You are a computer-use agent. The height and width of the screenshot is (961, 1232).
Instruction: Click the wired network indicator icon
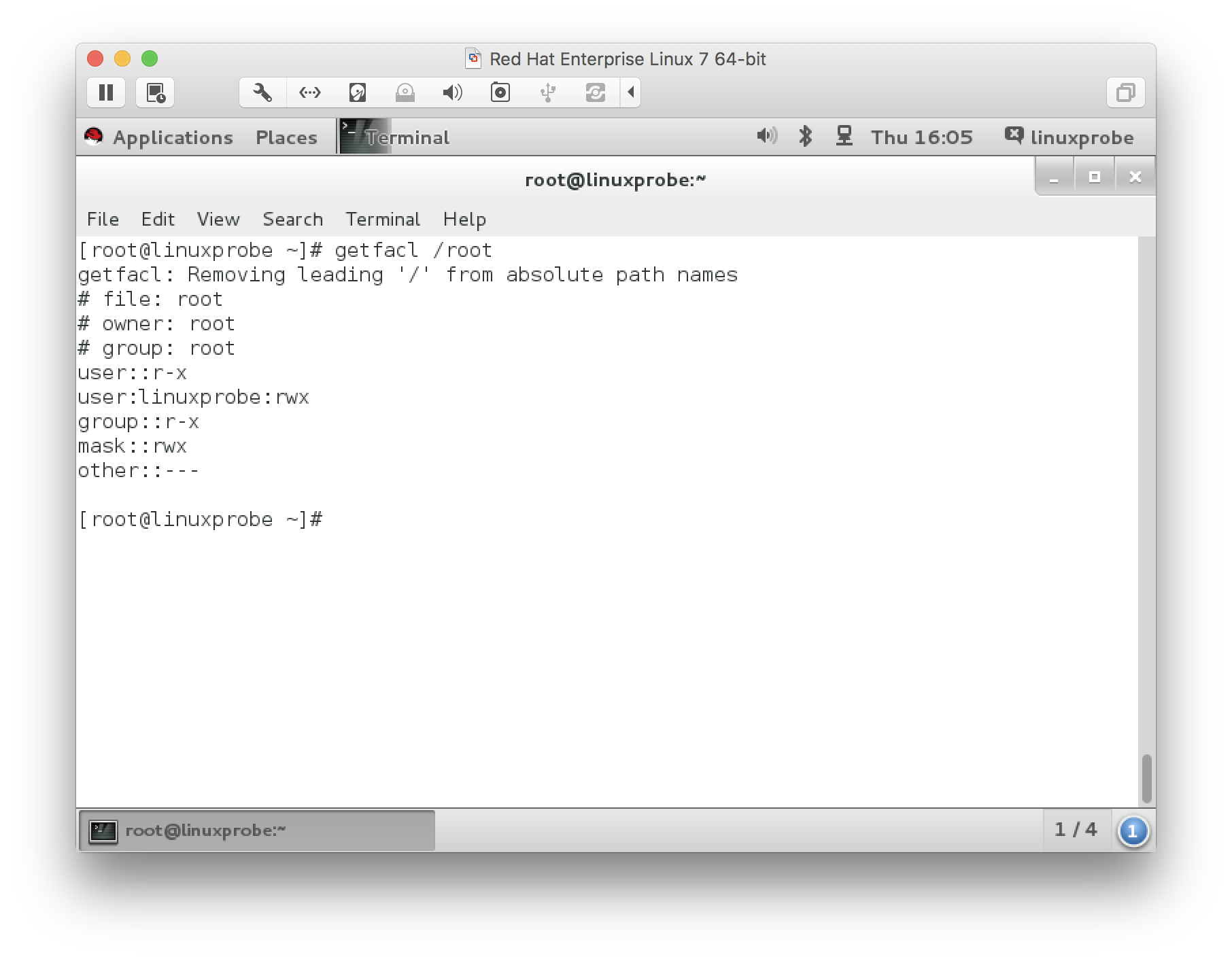(844, 136)
